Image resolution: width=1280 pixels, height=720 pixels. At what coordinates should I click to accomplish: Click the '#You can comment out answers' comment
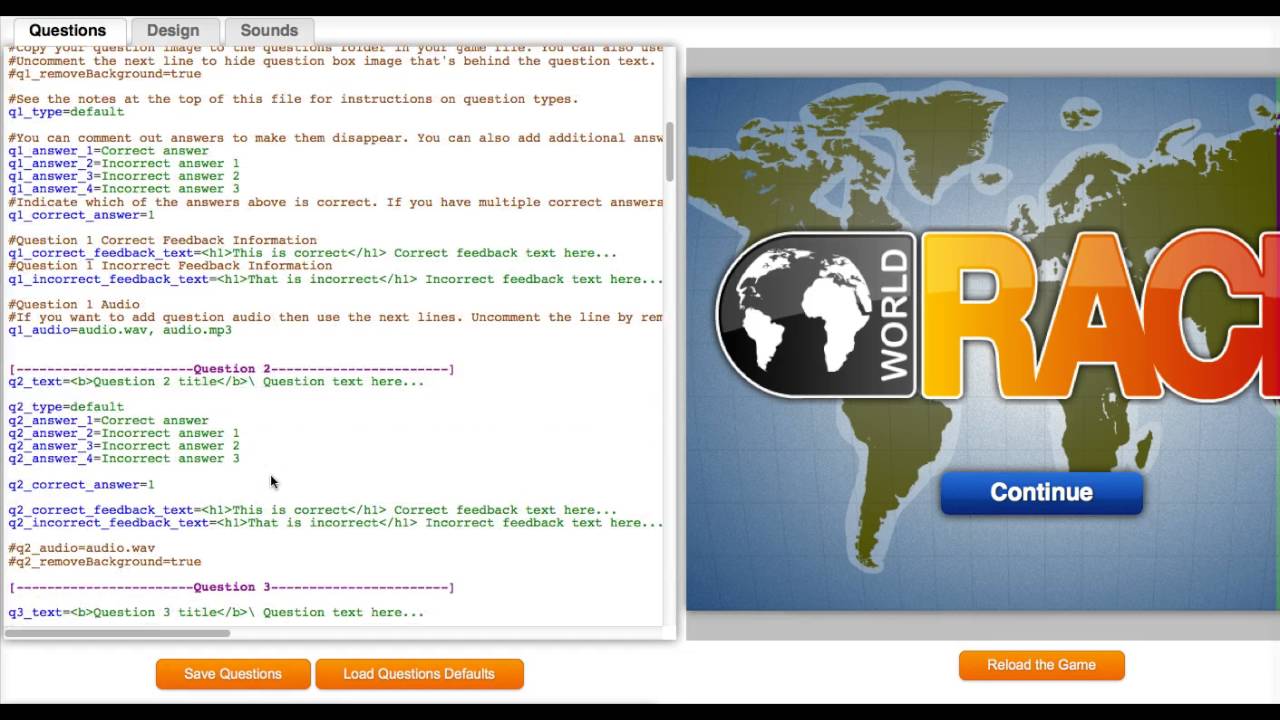336,138
